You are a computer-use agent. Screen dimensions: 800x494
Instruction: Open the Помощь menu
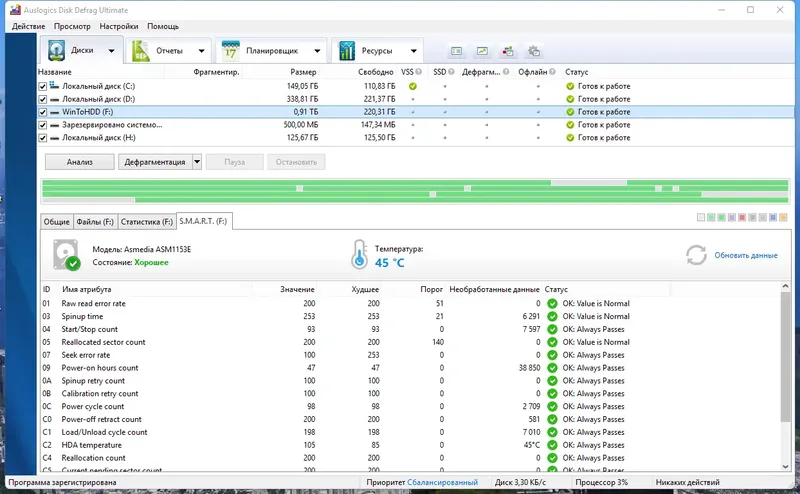pyautogui.click(x=163, y=27)
